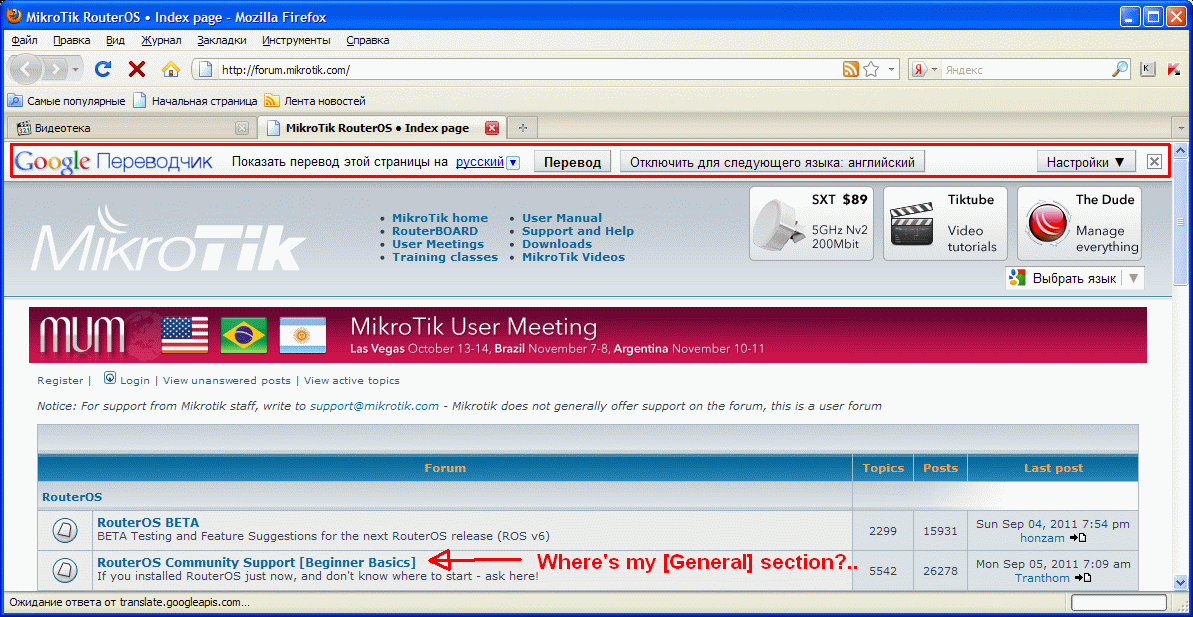Click View unanswered posts link
This screenshot has height=617, width=1193.
click(227, 380)
